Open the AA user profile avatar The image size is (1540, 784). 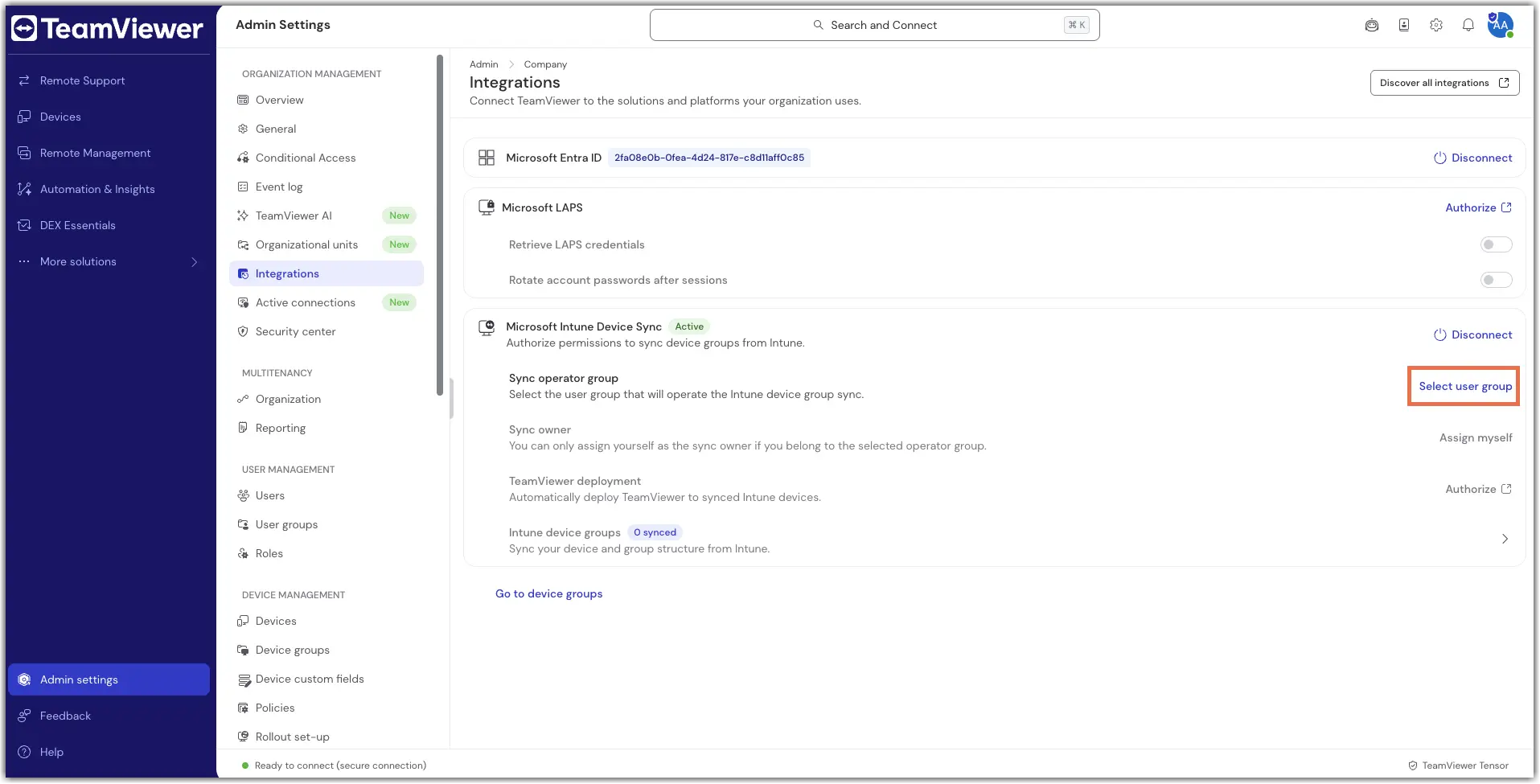coord(1501,25)
